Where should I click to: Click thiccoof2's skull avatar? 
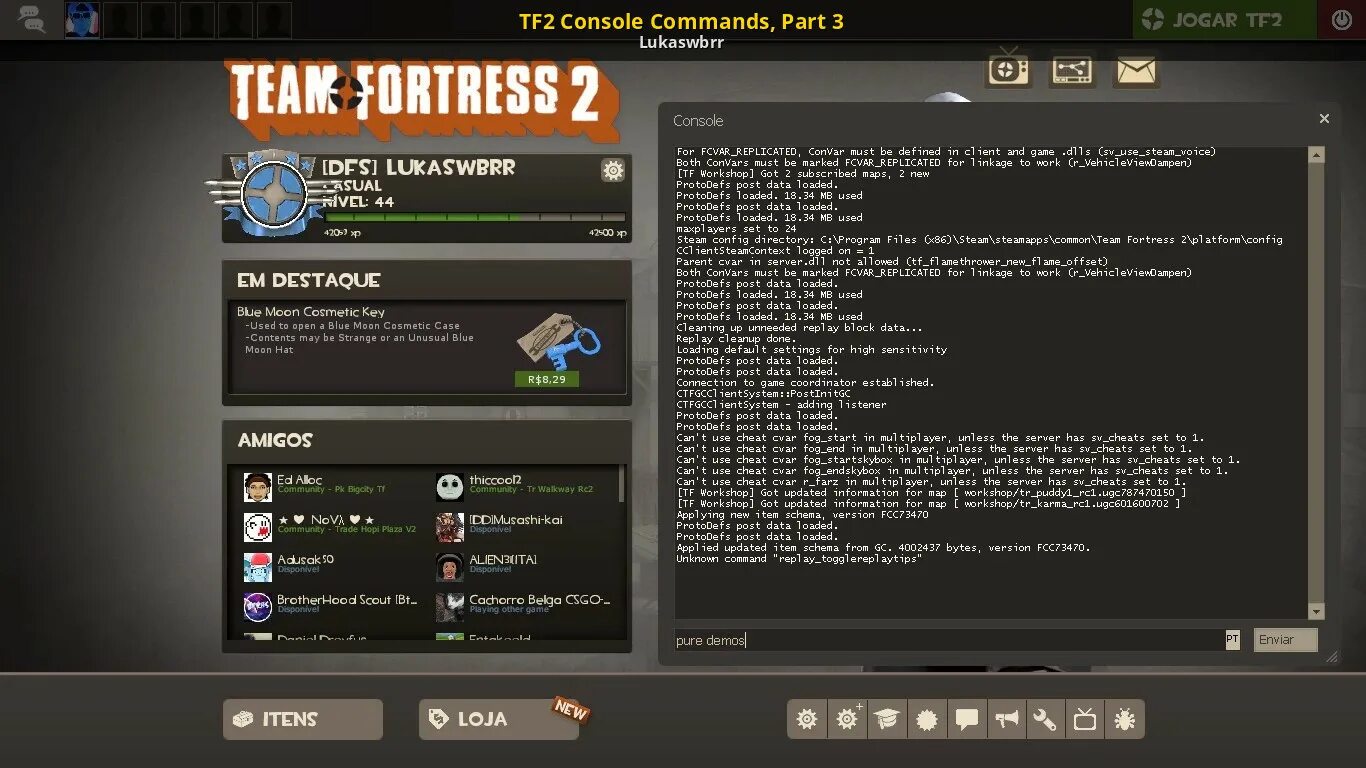(450, 487)
